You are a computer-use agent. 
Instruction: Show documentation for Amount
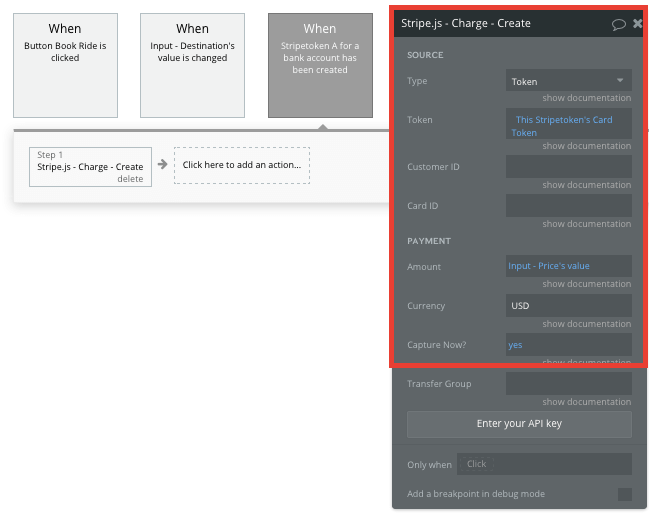click(x=587, y=284)
